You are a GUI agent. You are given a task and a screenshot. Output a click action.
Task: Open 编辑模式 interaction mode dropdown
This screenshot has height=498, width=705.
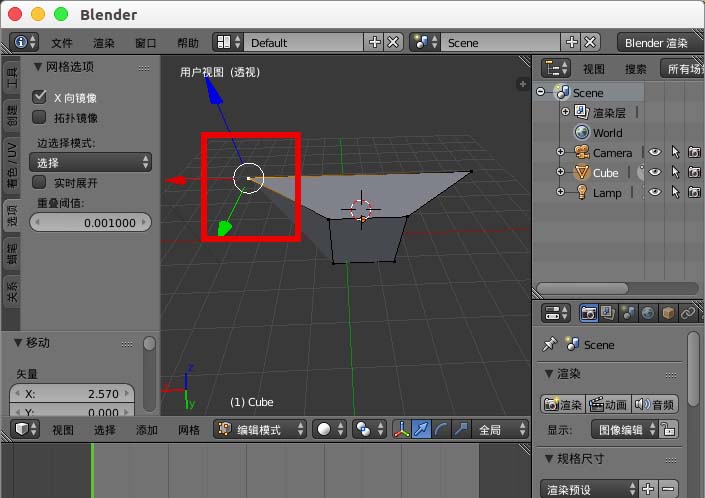pos(260,429)
